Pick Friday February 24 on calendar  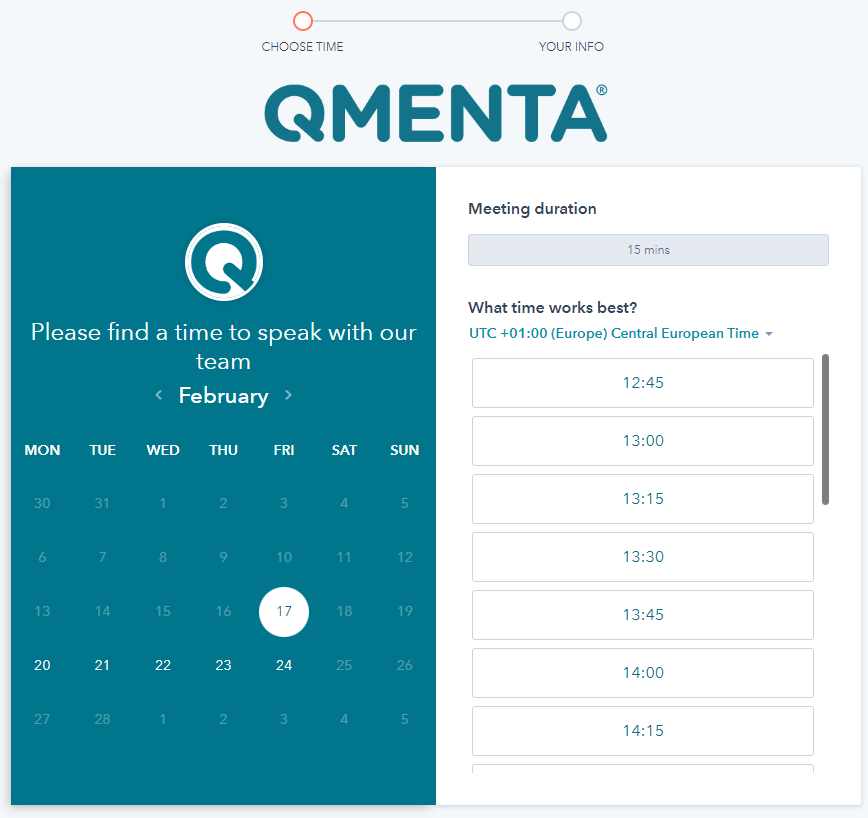click(284, 665)
